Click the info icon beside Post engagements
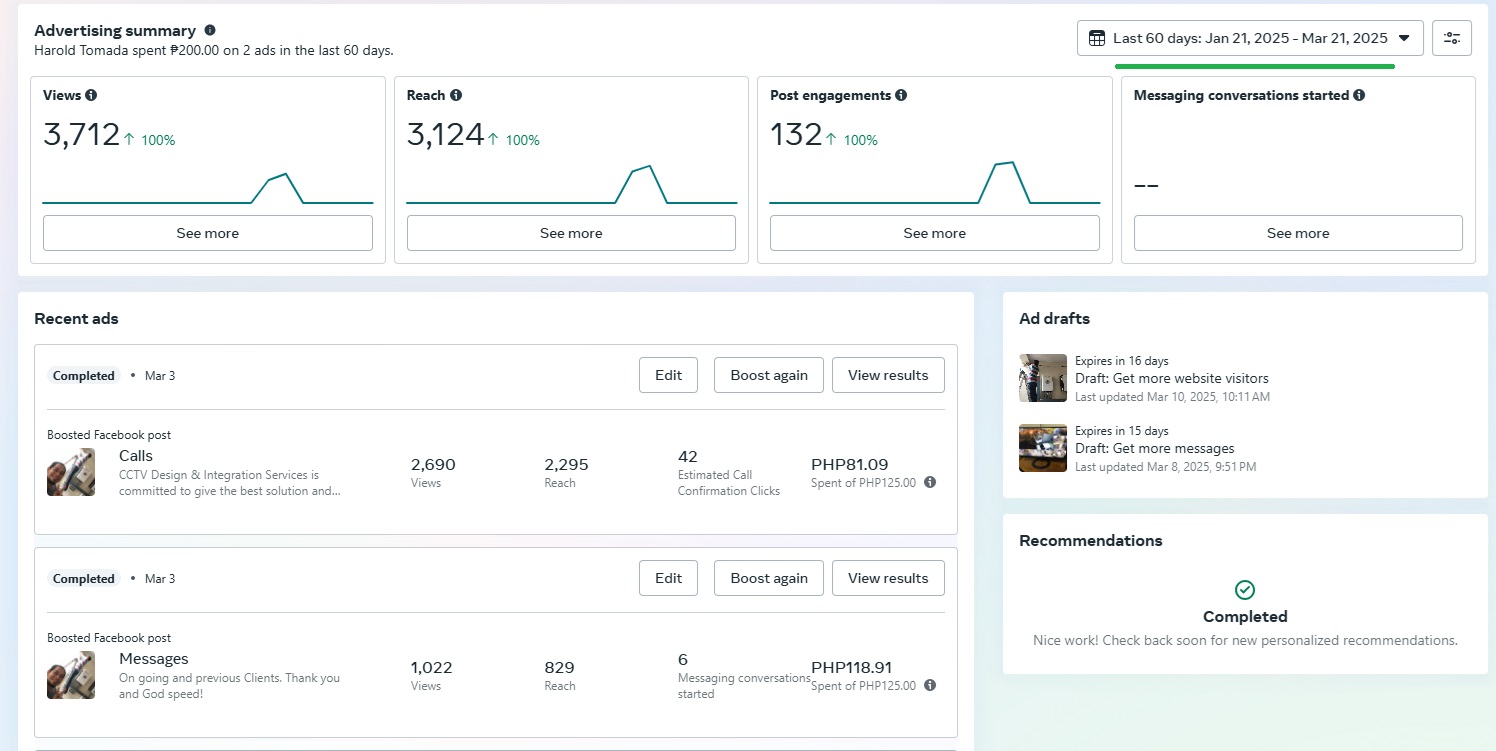Screen dimensions: 1496x751 [901, 96]
